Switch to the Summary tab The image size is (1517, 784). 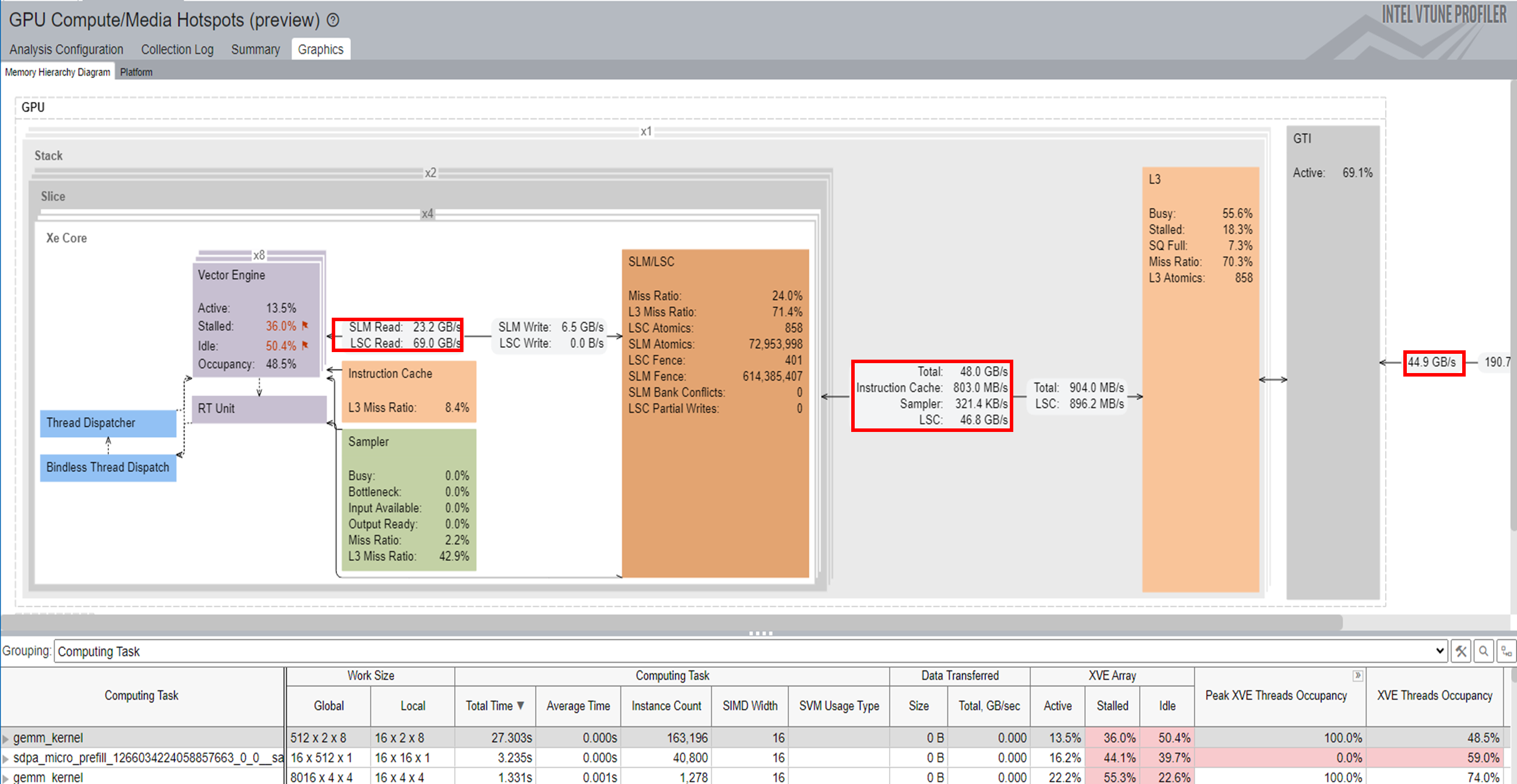[255, 50]
